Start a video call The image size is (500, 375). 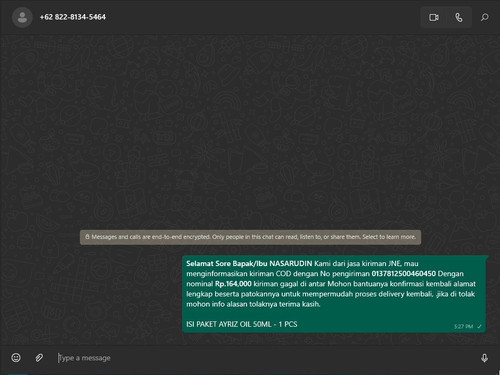(433, 17)
